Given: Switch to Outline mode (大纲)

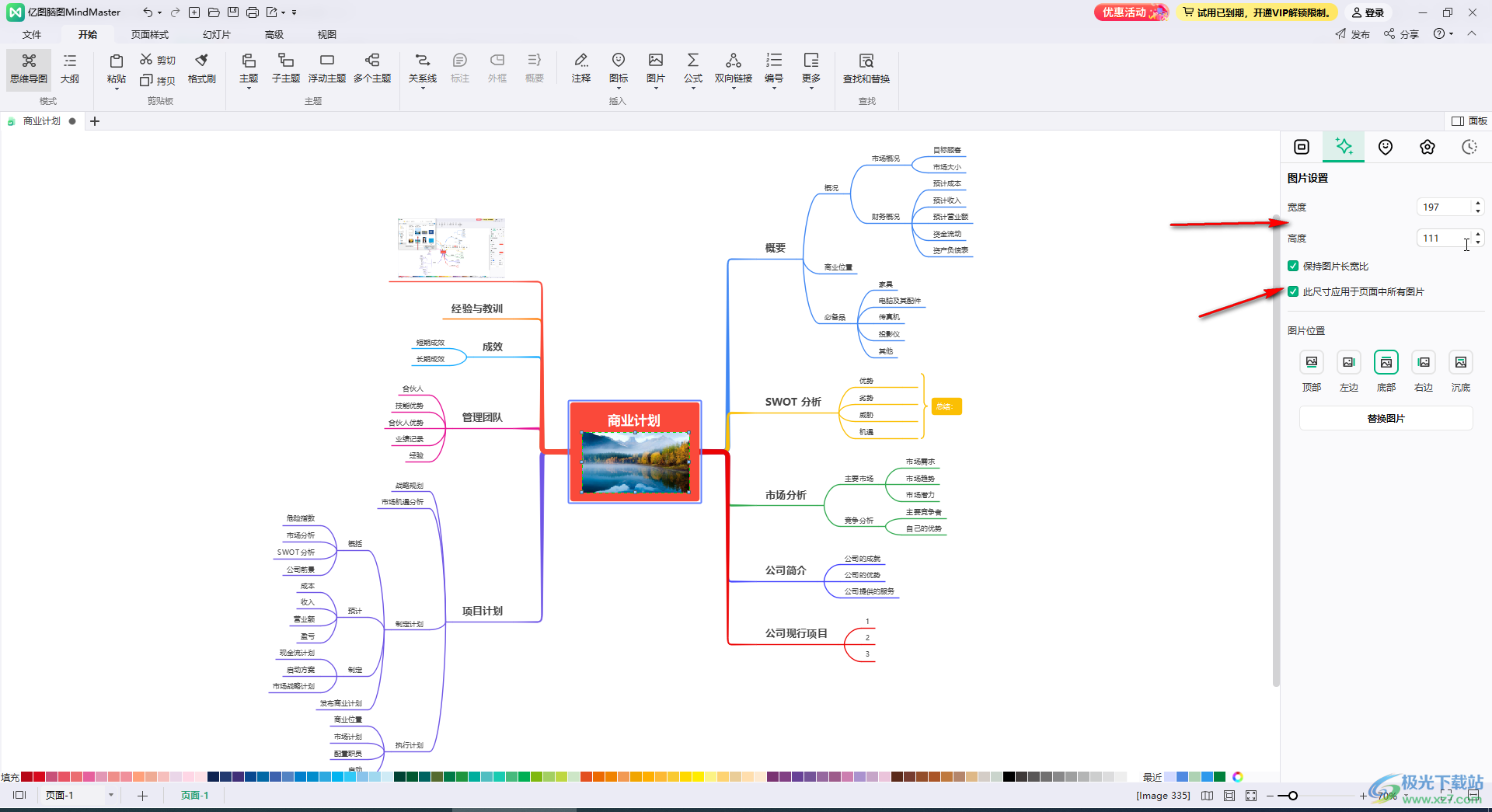Looking at the screenshot, I should [x=70, y=69].
